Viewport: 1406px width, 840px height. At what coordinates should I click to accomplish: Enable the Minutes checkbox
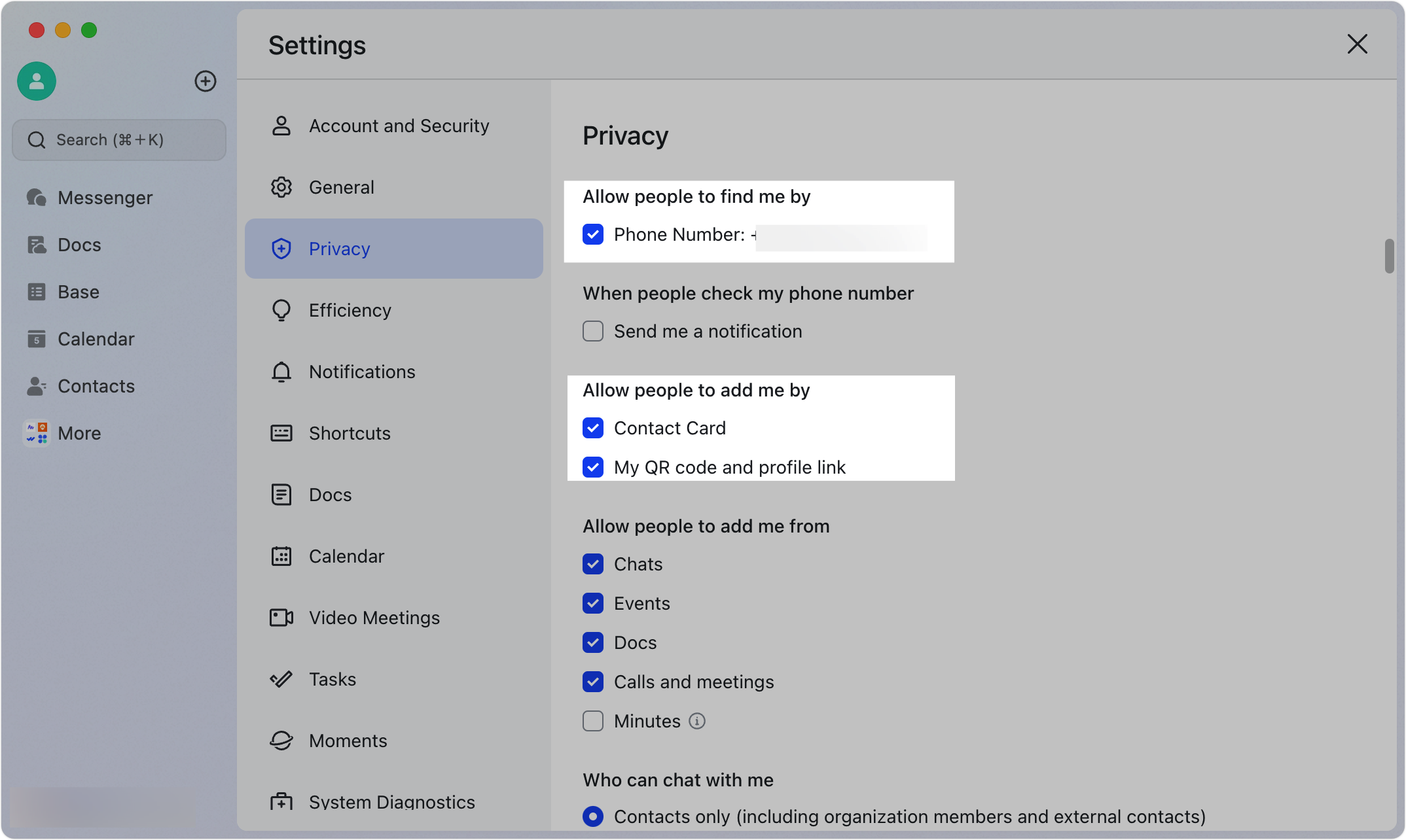click(x=592, y=721)
